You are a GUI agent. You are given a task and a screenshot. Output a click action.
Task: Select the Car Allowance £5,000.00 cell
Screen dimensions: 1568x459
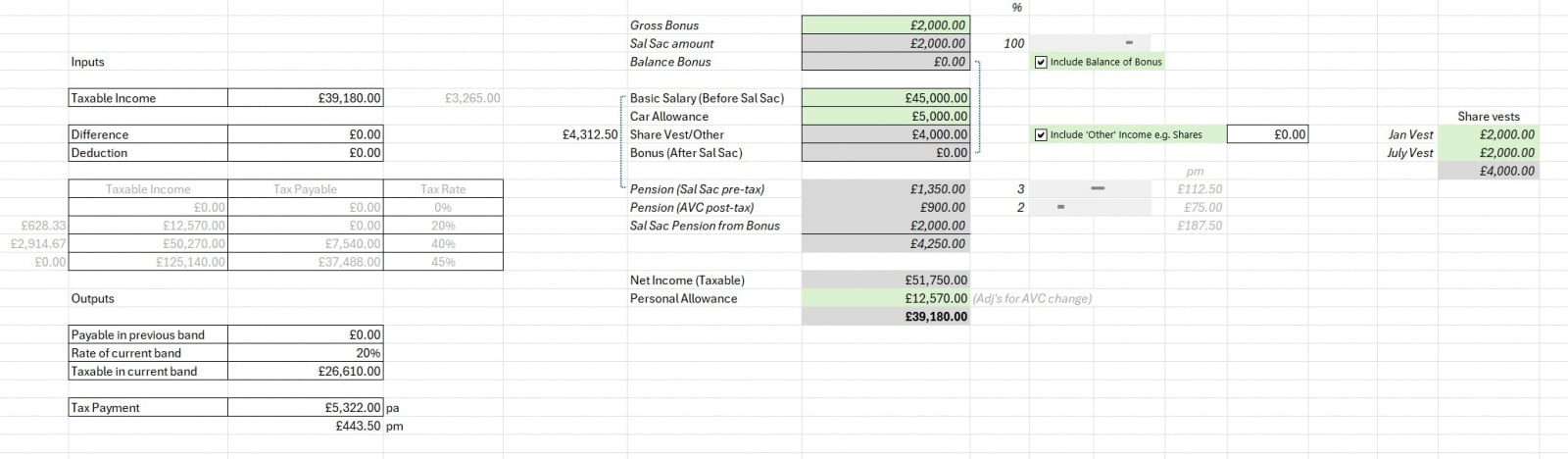point(885,116)
